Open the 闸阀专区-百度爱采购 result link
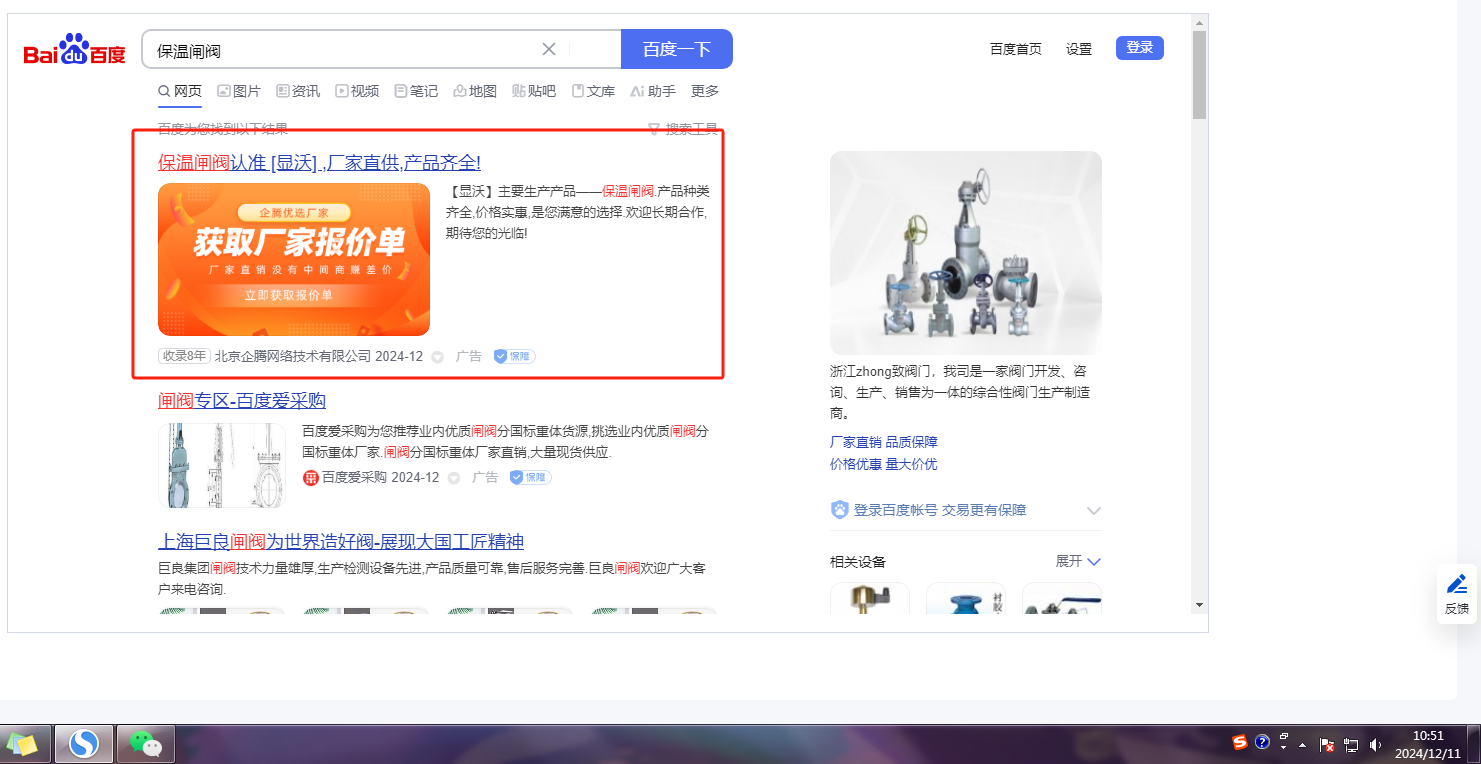Image resolution: width=1481 pixels, height=764 pixels. pos(242,401)
